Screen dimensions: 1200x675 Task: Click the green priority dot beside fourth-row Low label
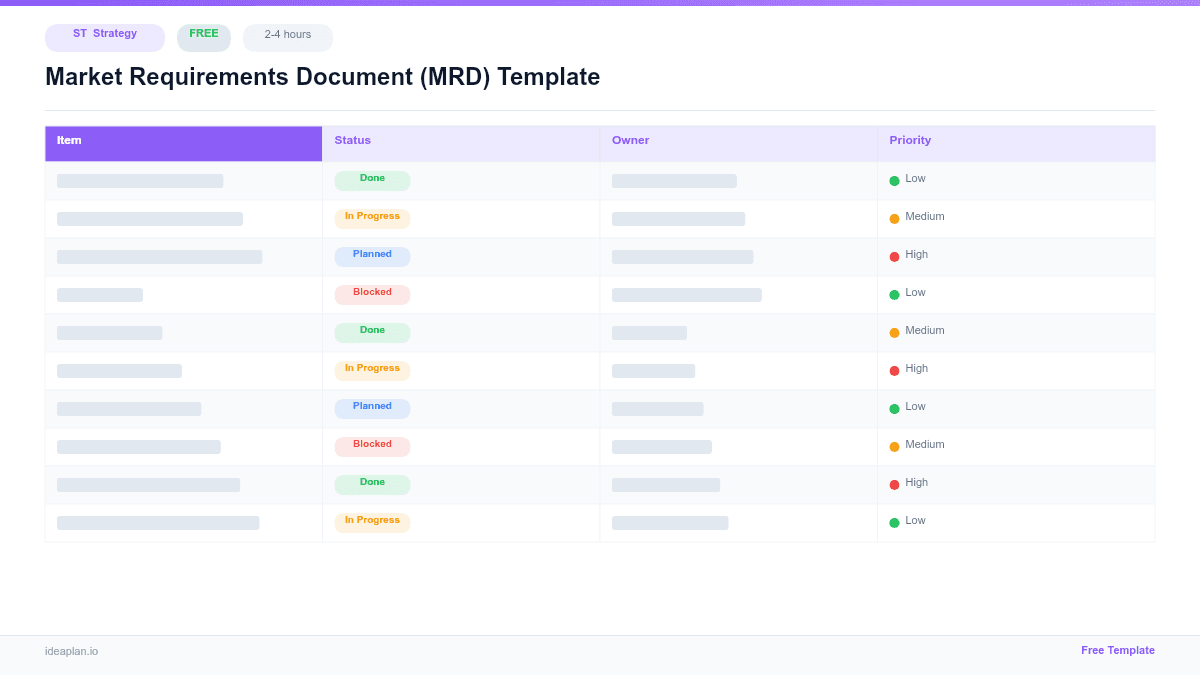[x=895, y=293]
